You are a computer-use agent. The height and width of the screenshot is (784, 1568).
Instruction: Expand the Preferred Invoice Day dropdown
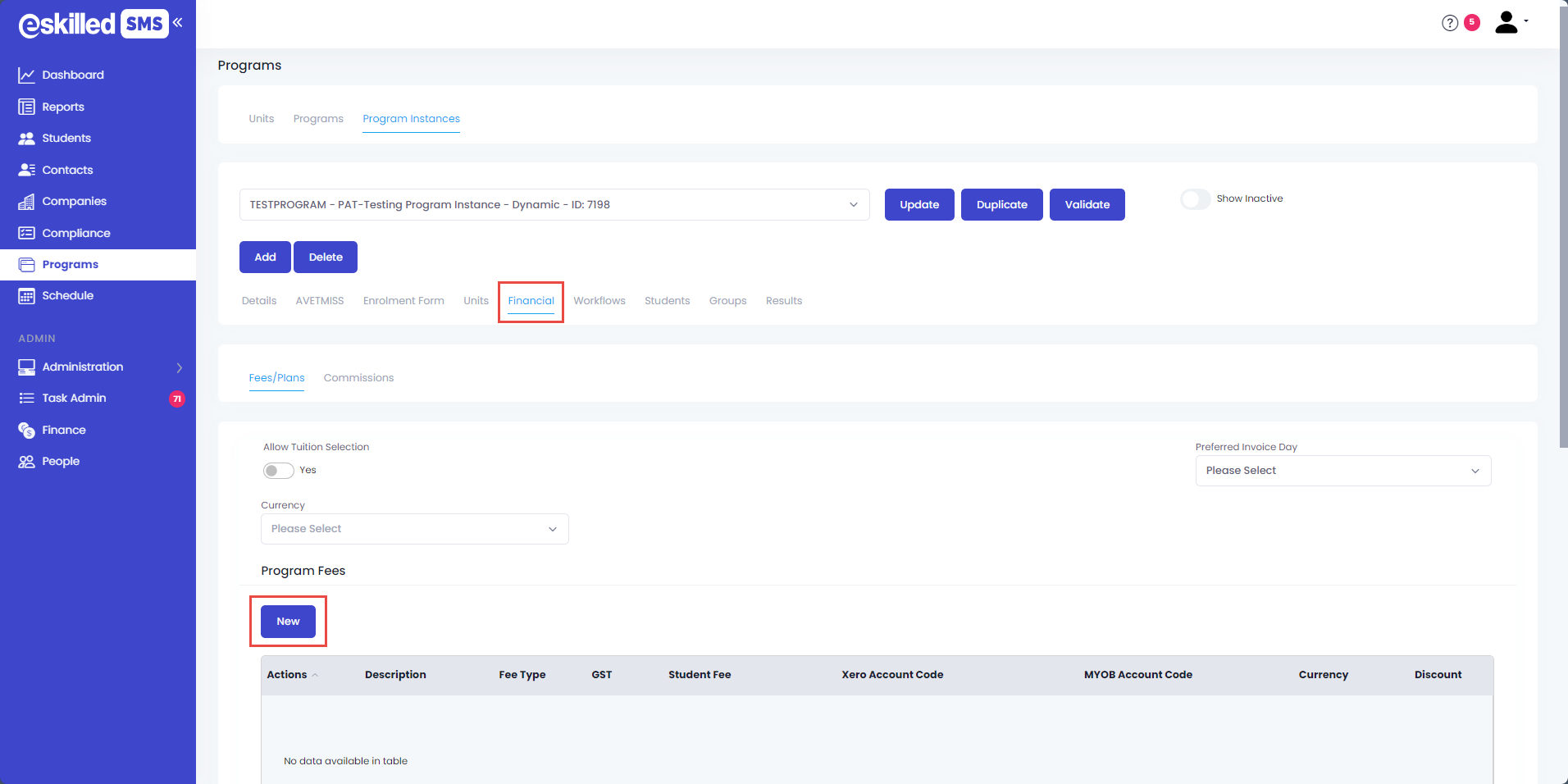point(1342,471)
